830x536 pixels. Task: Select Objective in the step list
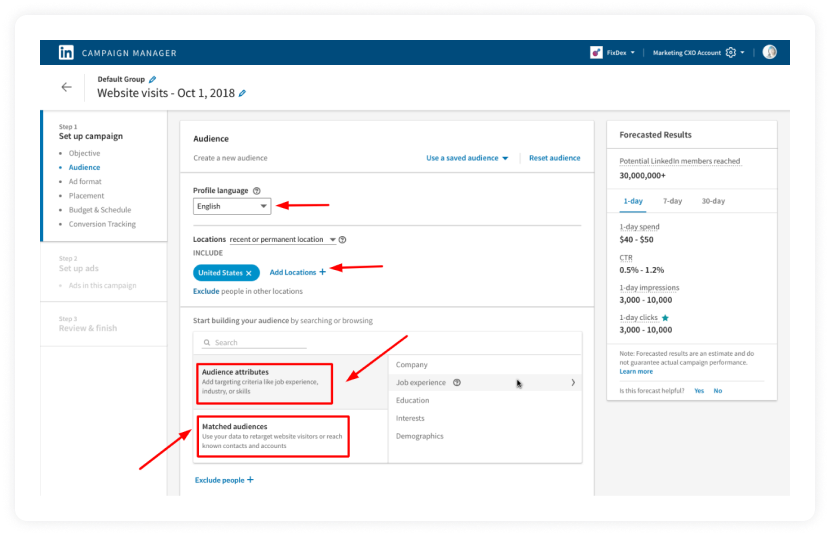(x=84, y=153)
